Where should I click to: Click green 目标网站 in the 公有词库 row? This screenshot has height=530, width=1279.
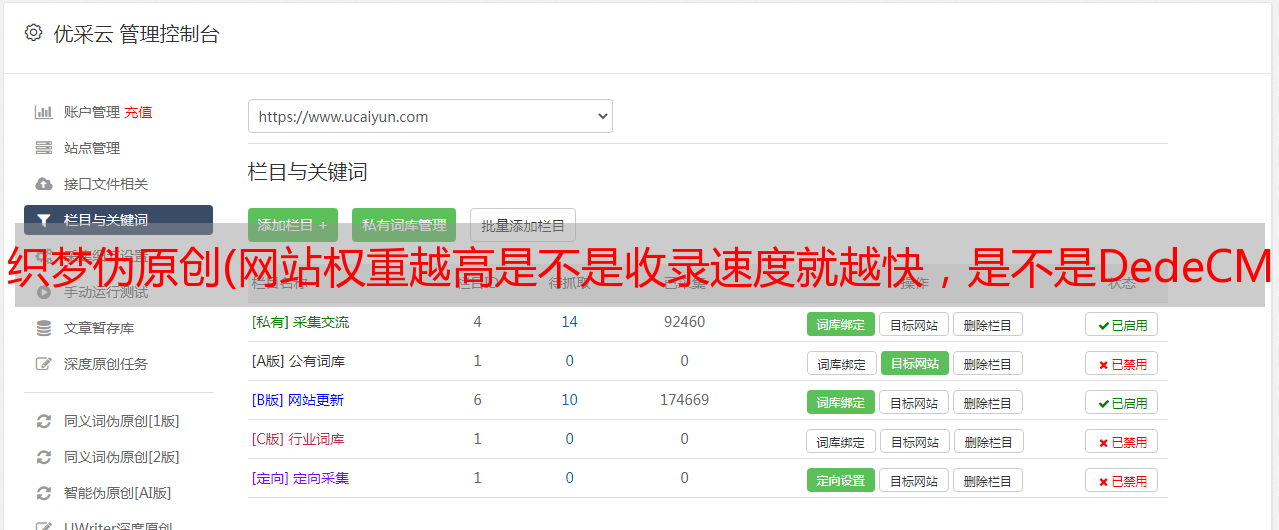coord(914,363)
